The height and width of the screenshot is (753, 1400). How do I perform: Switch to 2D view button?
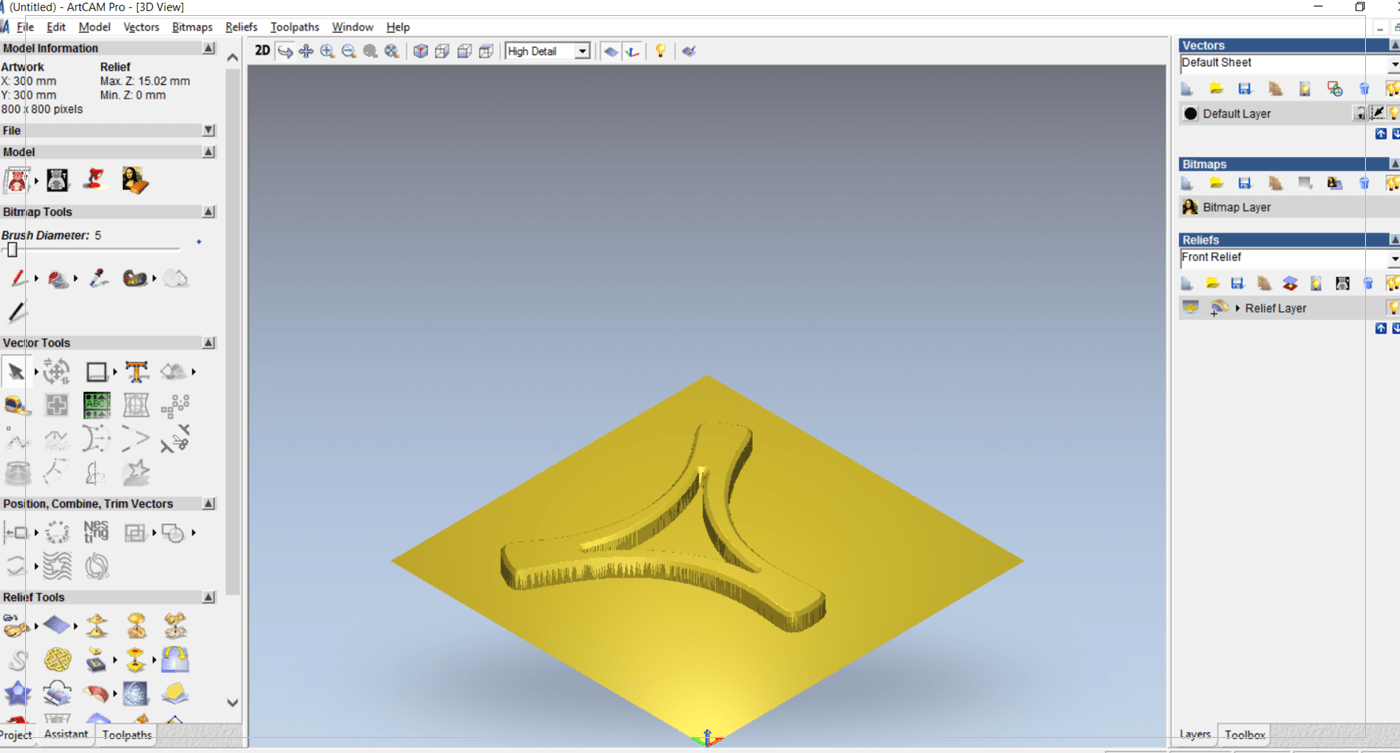[262, 51]
